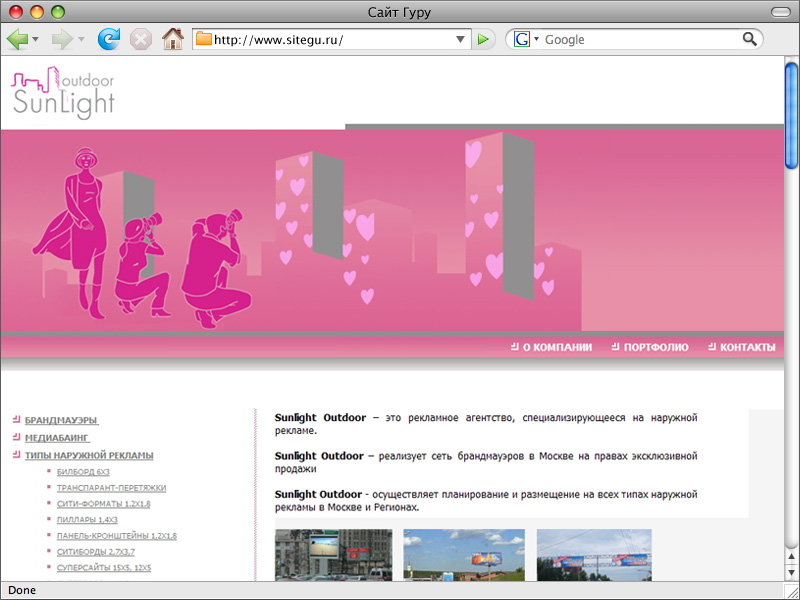The height and width of the screenshot is (600, 800).
Task: Open the МЕДИАБАИНГ link
Action: click(57, 438)
